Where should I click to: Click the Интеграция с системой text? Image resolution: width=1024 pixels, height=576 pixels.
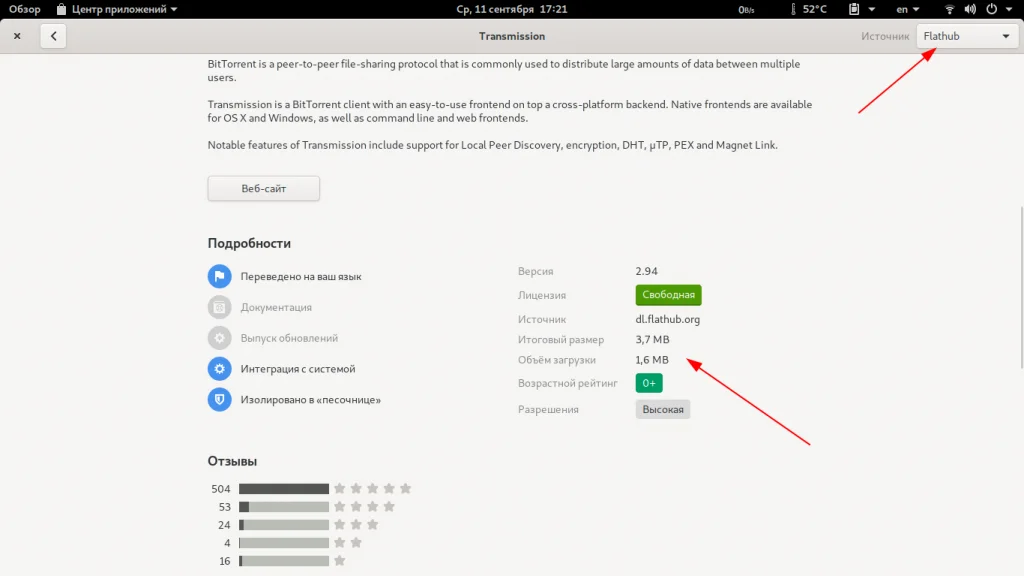(298, 369)
